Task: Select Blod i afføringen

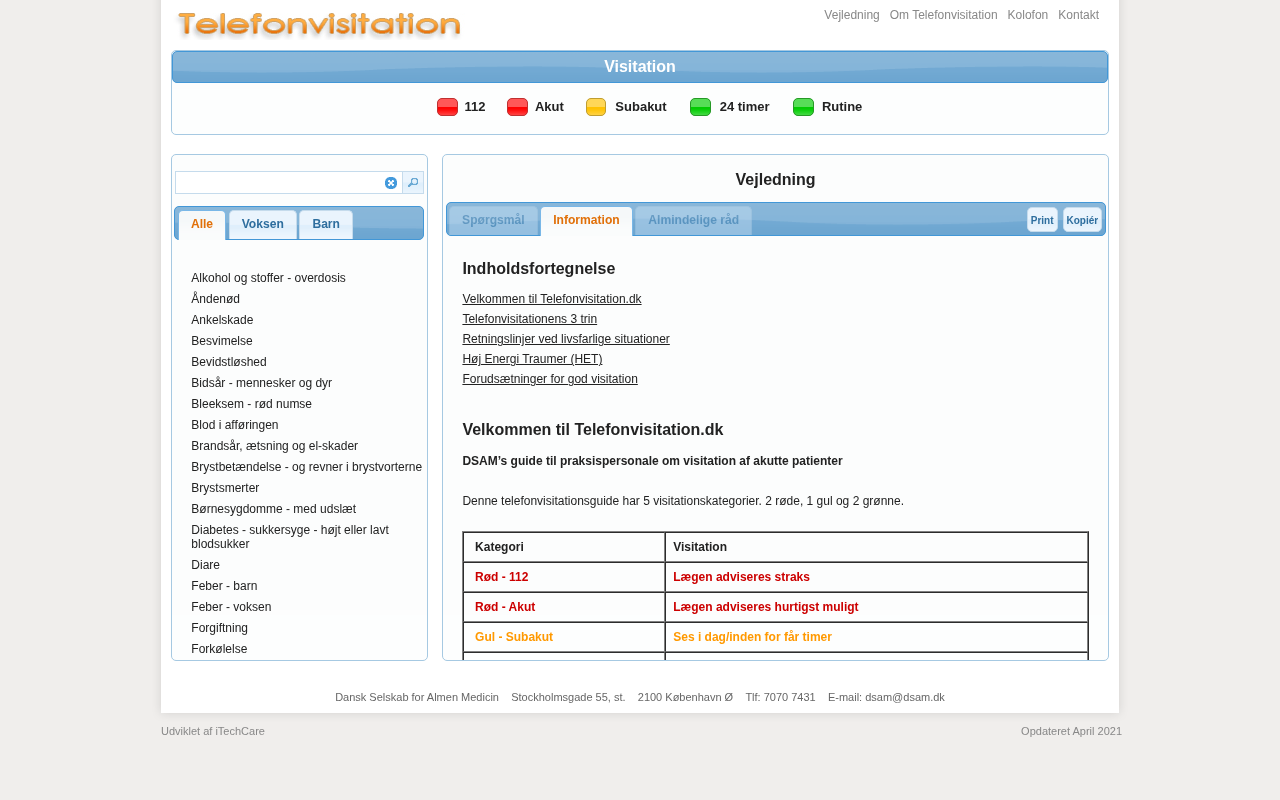Action: (x=235, y=425)
